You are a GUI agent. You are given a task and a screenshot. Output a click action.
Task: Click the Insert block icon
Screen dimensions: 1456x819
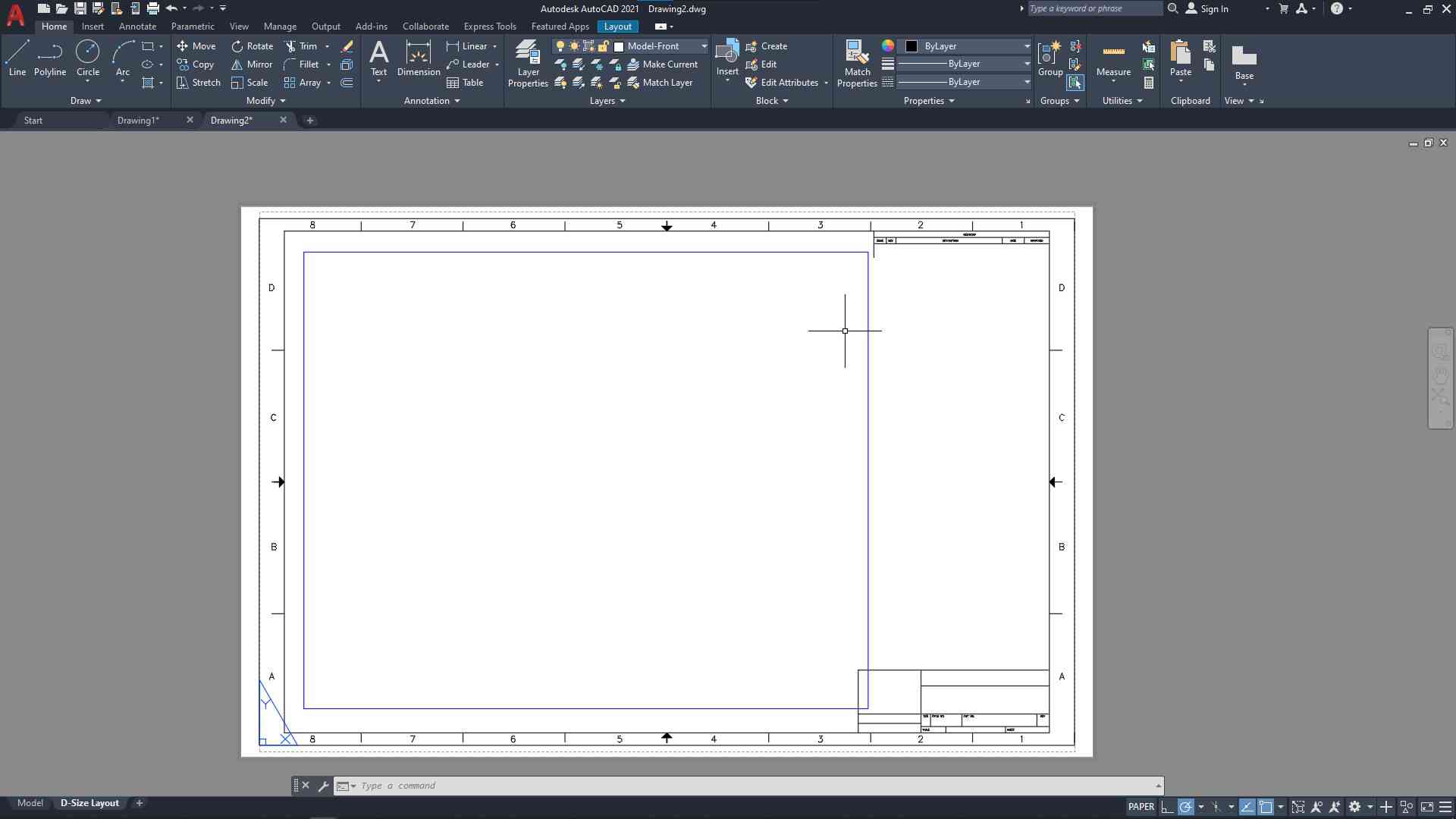tap(726, 53)
